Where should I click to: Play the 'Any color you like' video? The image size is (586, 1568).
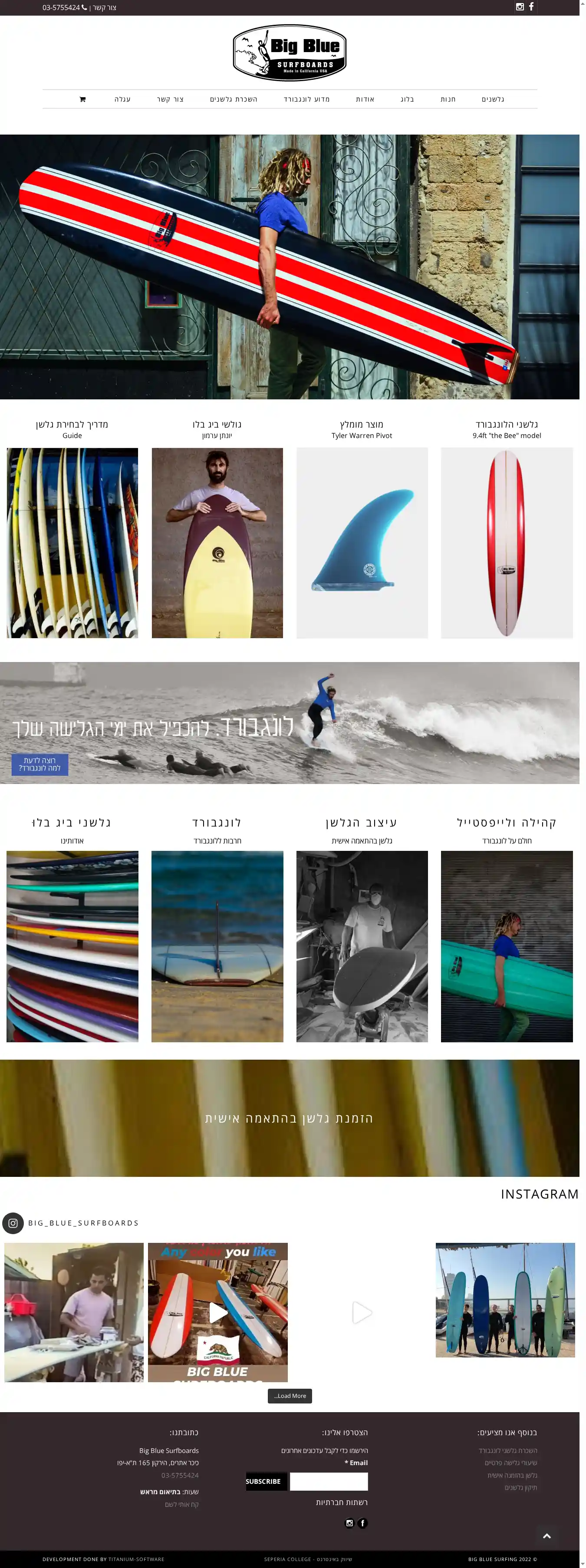coord(218,1312)
